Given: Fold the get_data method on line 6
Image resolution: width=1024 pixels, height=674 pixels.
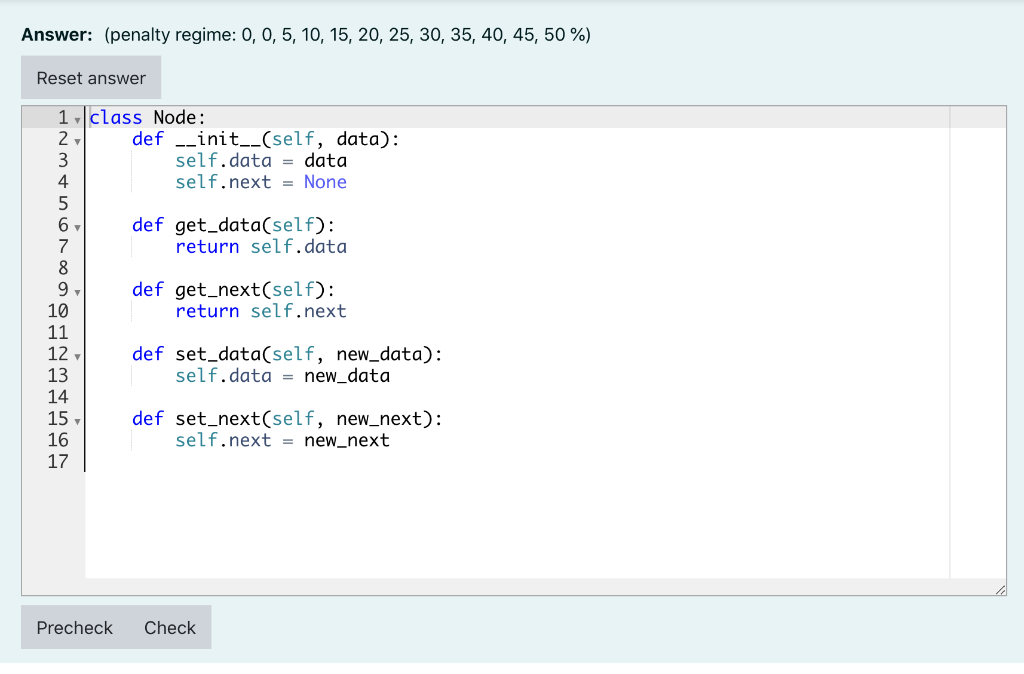Looking at the screenshot, I should pyautogui.click(x=77, y=228).
